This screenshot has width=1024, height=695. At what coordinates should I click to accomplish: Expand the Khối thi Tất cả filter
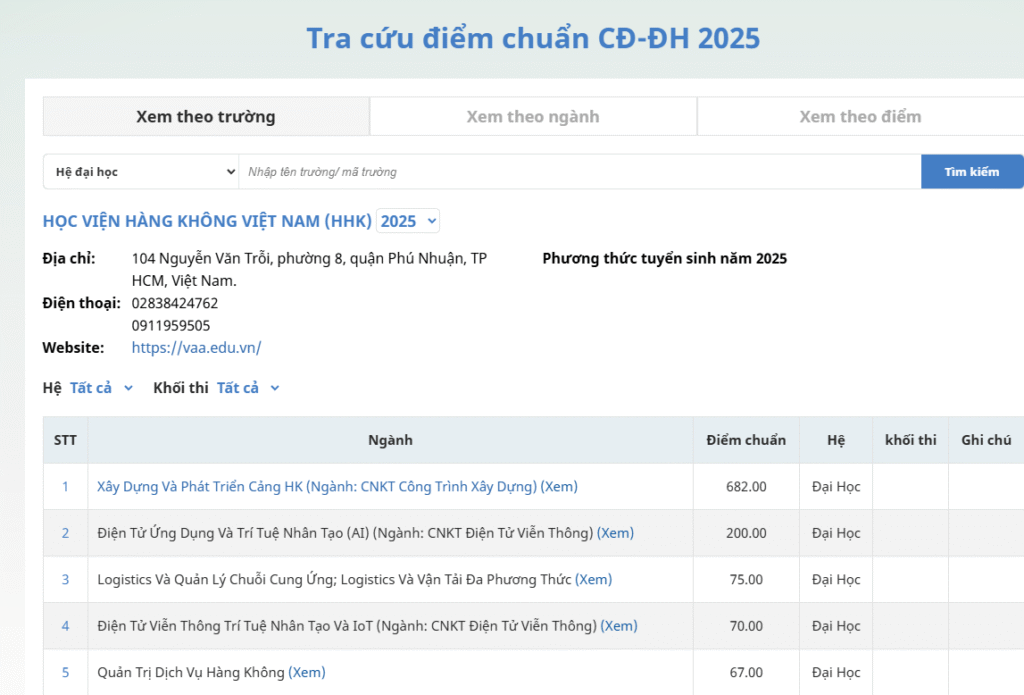pyautogui.click(x=247, y=388)
